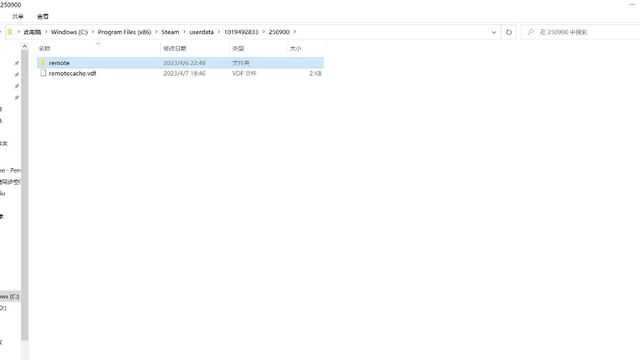Go to the 1019492833 breadcrumb segment
This screenshot has height=360, width=640.
coord(241,32)
